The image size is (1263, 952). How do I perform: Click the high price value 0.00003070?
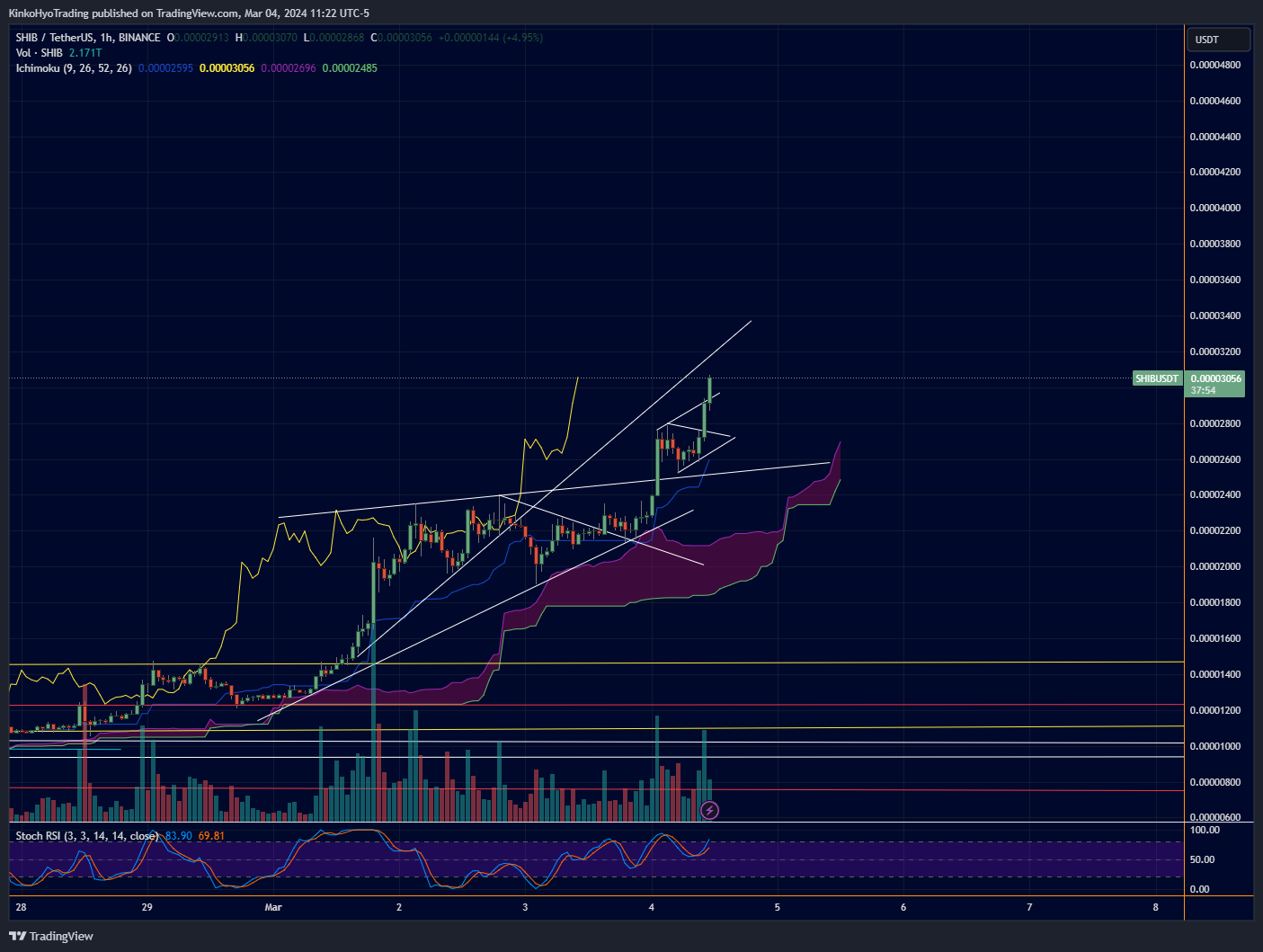[271, 38]
